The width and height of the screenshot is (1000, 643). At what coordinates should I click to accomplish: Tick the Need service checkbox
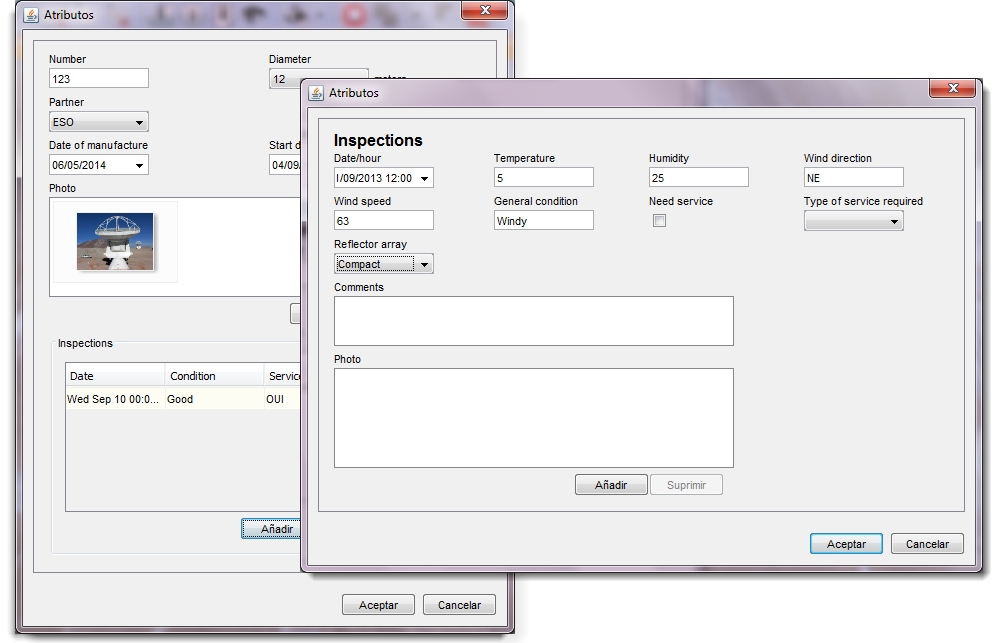pyautogui.click(x=659, y=221)
